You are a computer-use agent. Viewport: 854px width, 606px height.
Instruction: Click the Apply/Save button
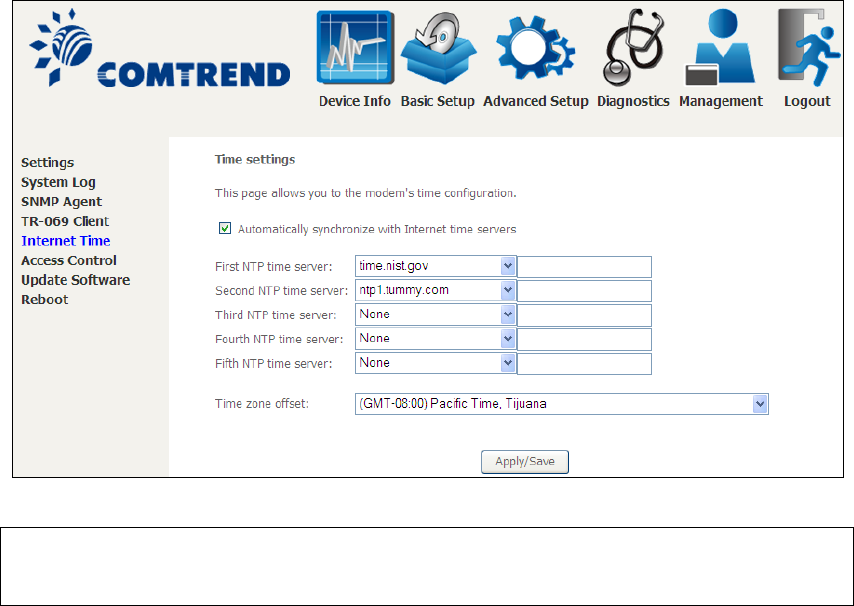(524, 462)
